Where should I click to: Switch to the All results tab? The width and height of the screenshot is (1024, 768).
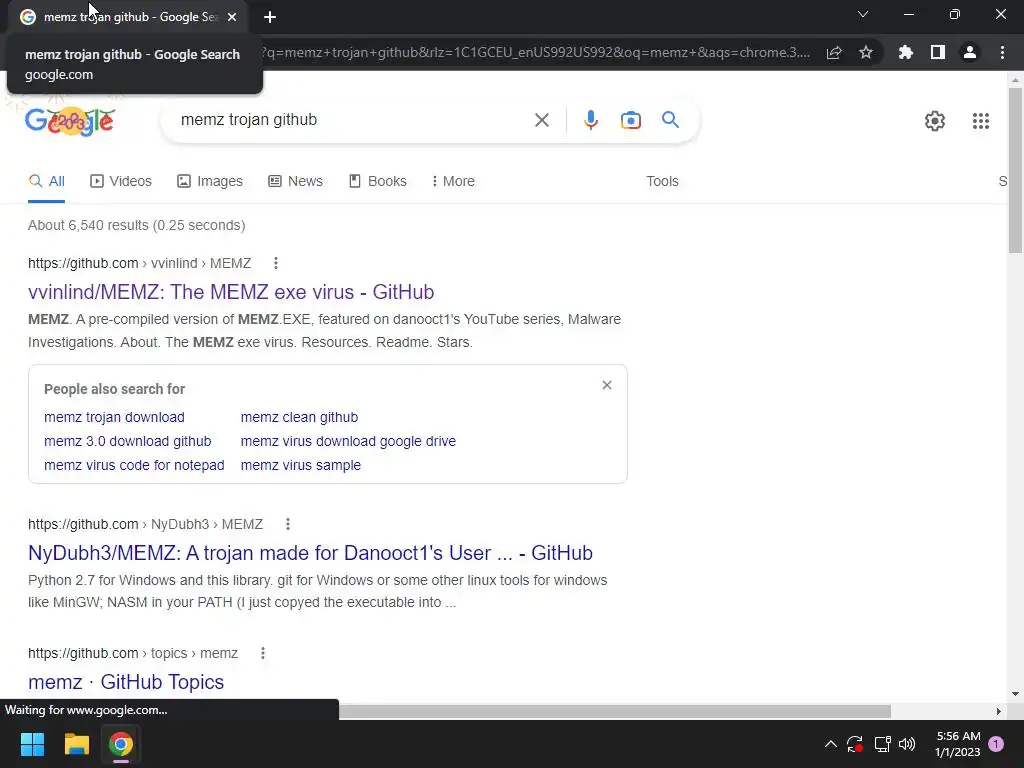(x=46, y=182)
